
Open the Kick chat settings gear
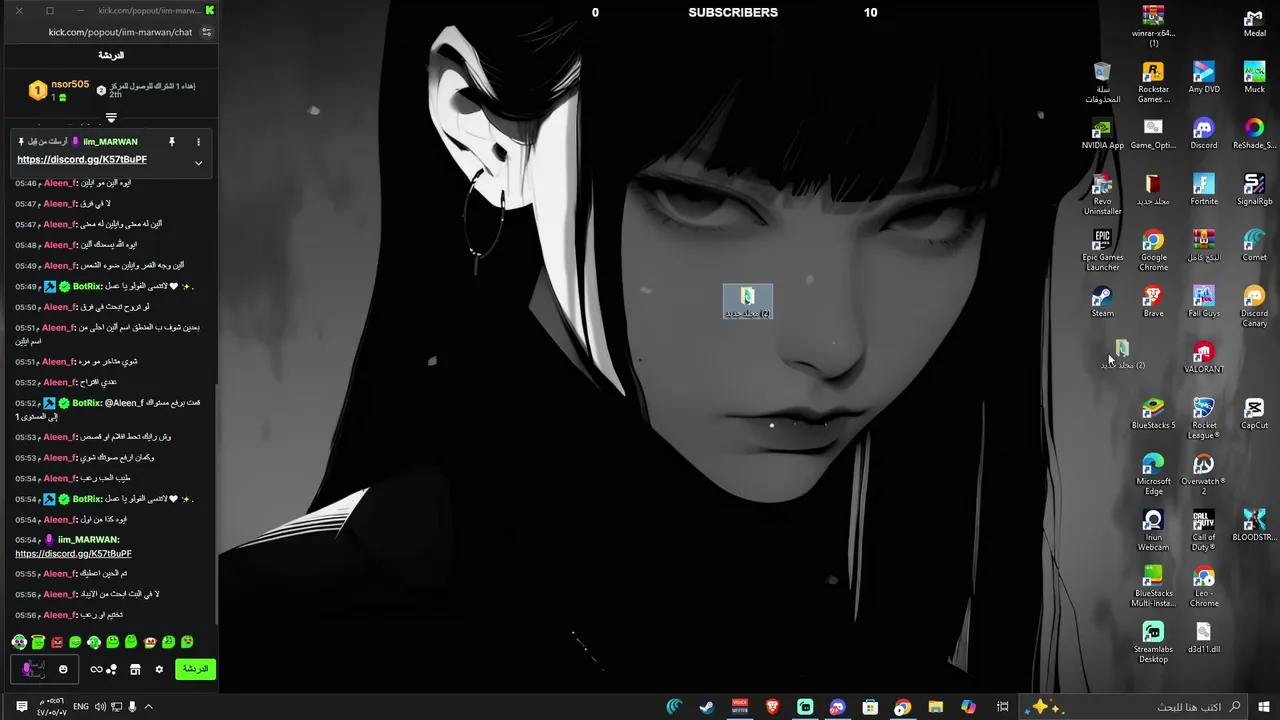pos(159,669)
